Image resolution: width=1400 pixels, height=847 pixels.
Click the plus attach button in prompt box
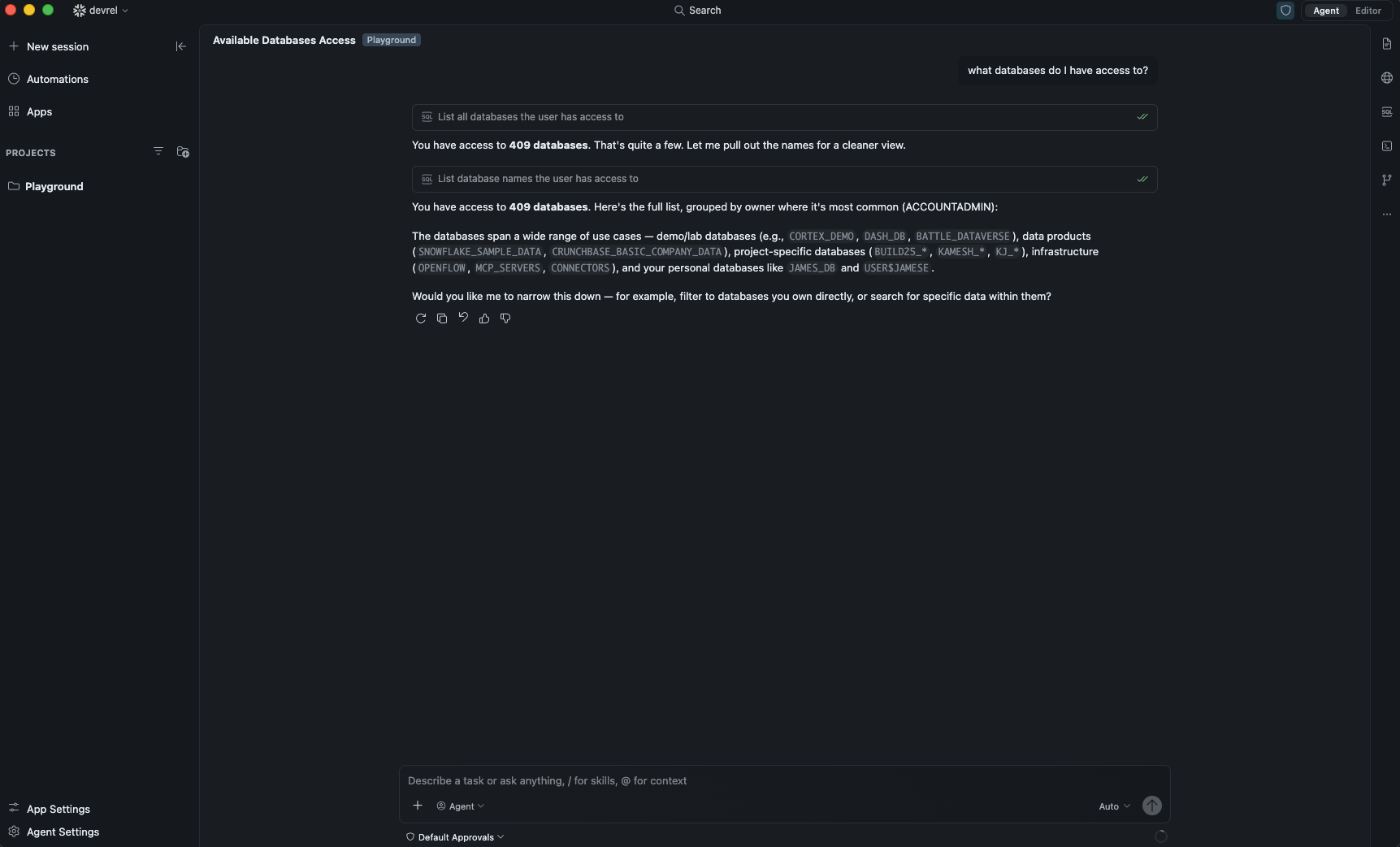pos(418,806)
